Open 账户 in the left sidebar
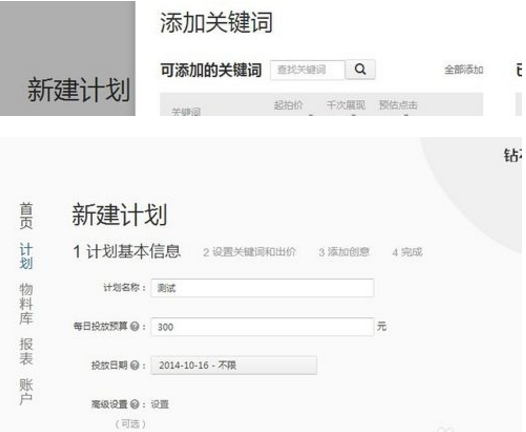Screen dimensions: 526x432 pyautogui.click(x=26, y=392)
